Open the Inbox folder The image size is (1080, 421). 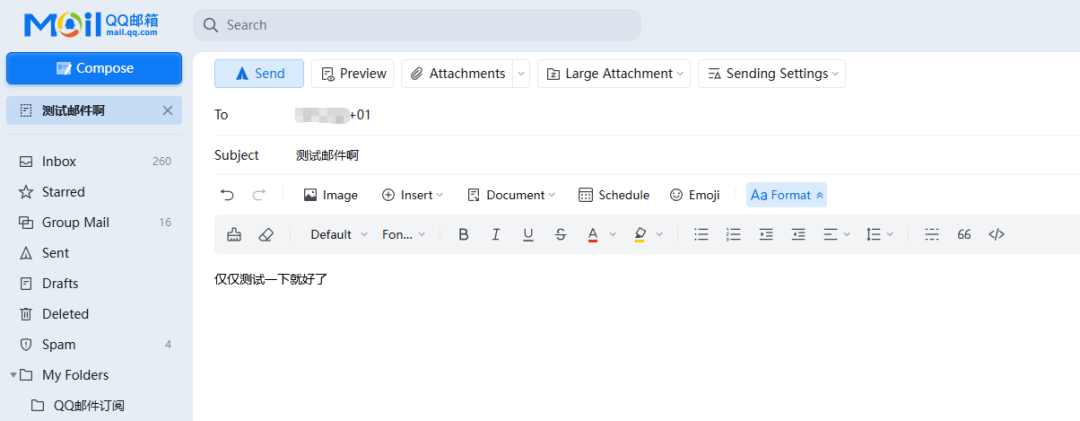click(x=59, y=161)
